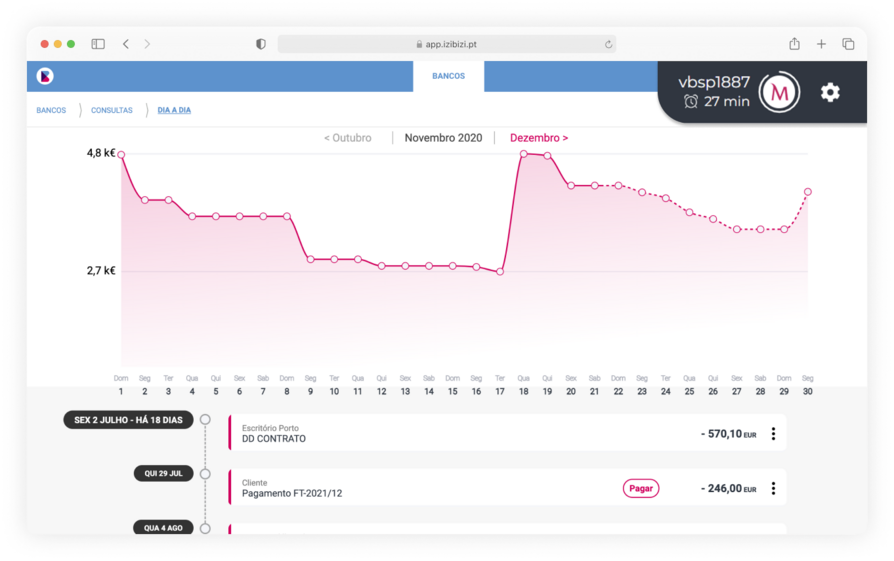Click the DIA A DIA breadcrumb link
The image size is (894, 561).
174,110
